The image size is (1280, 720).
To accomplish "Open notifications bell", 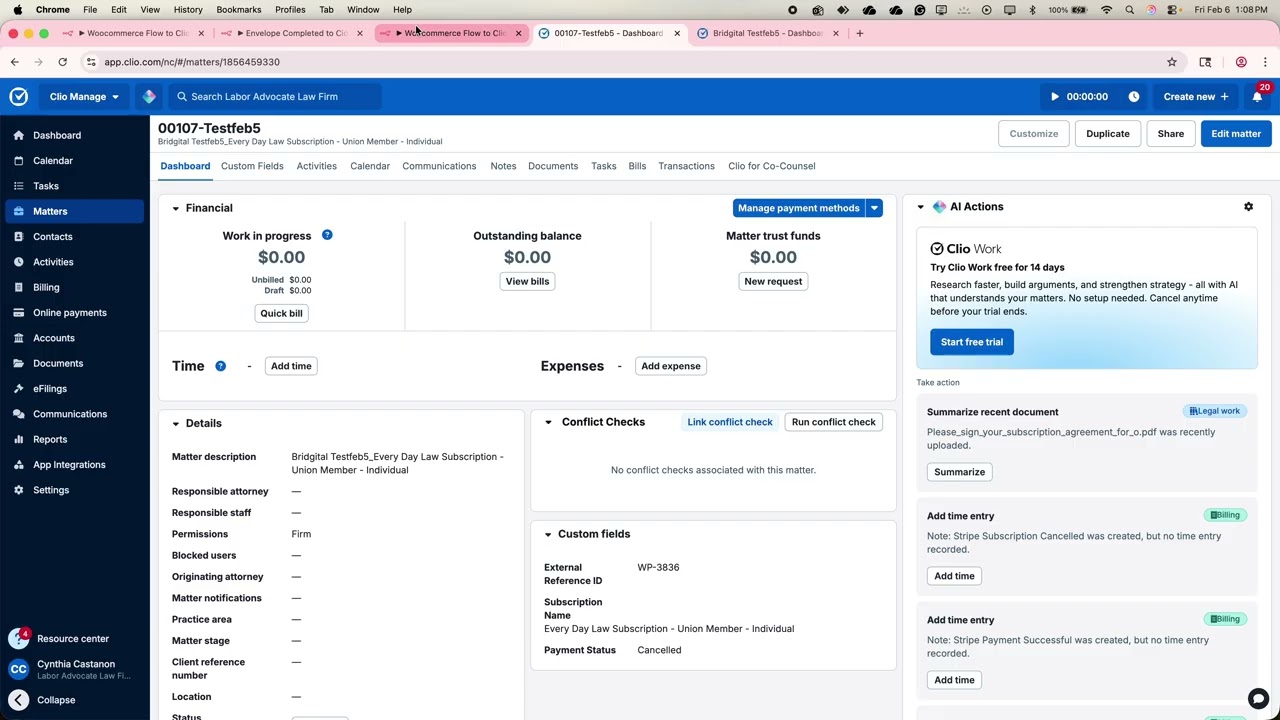I will (1257, 97).
